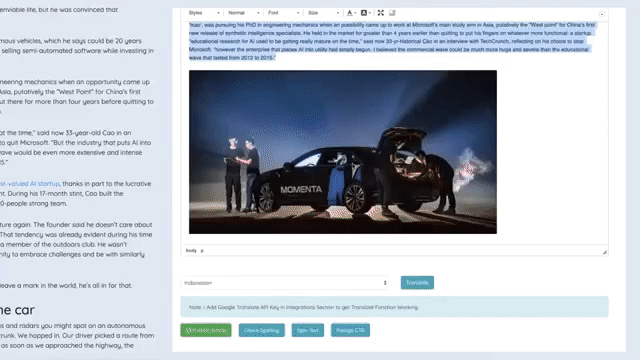640x360 pixels.
Task: Open the Indonesian language dropdown
Action: point(284,283)
